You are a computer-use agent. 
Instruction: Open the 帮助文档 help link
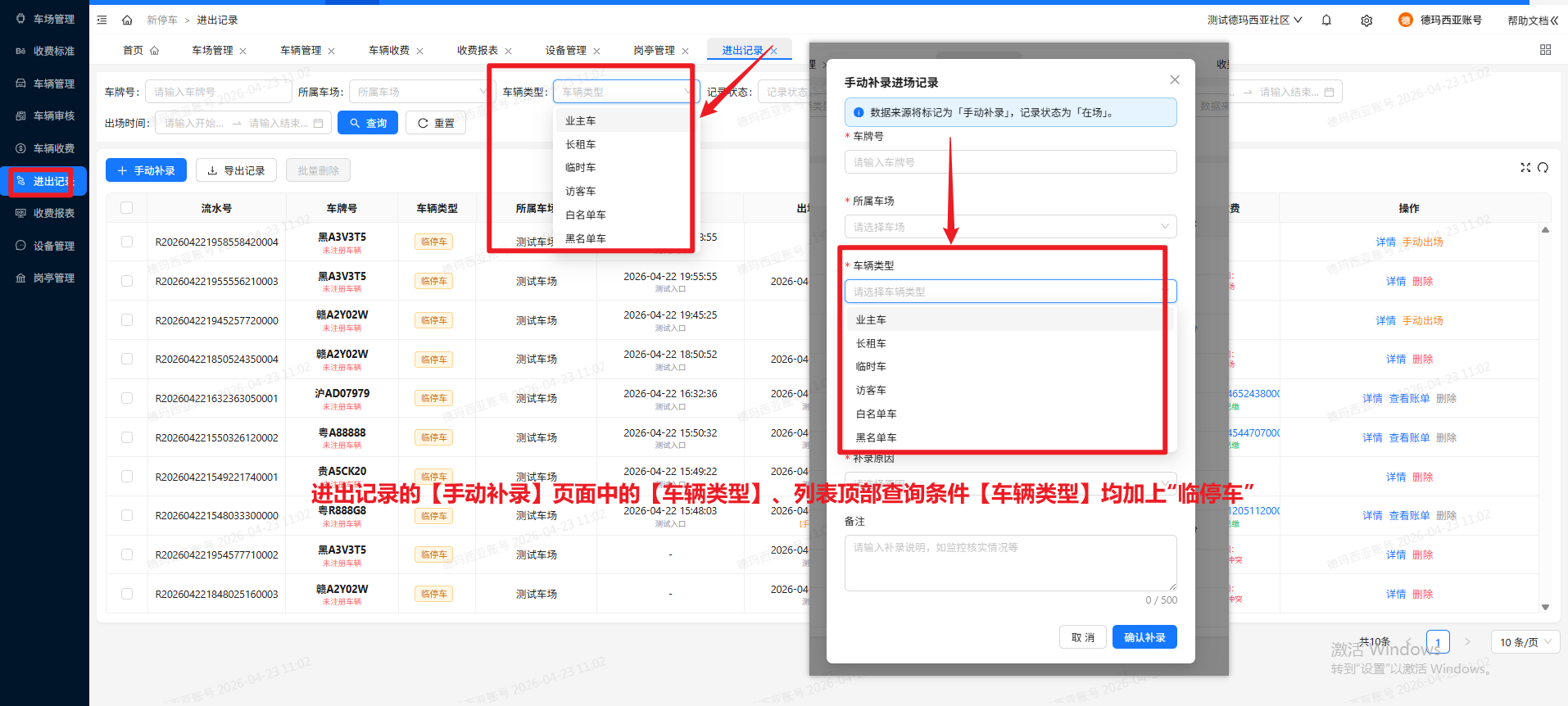1532,20
